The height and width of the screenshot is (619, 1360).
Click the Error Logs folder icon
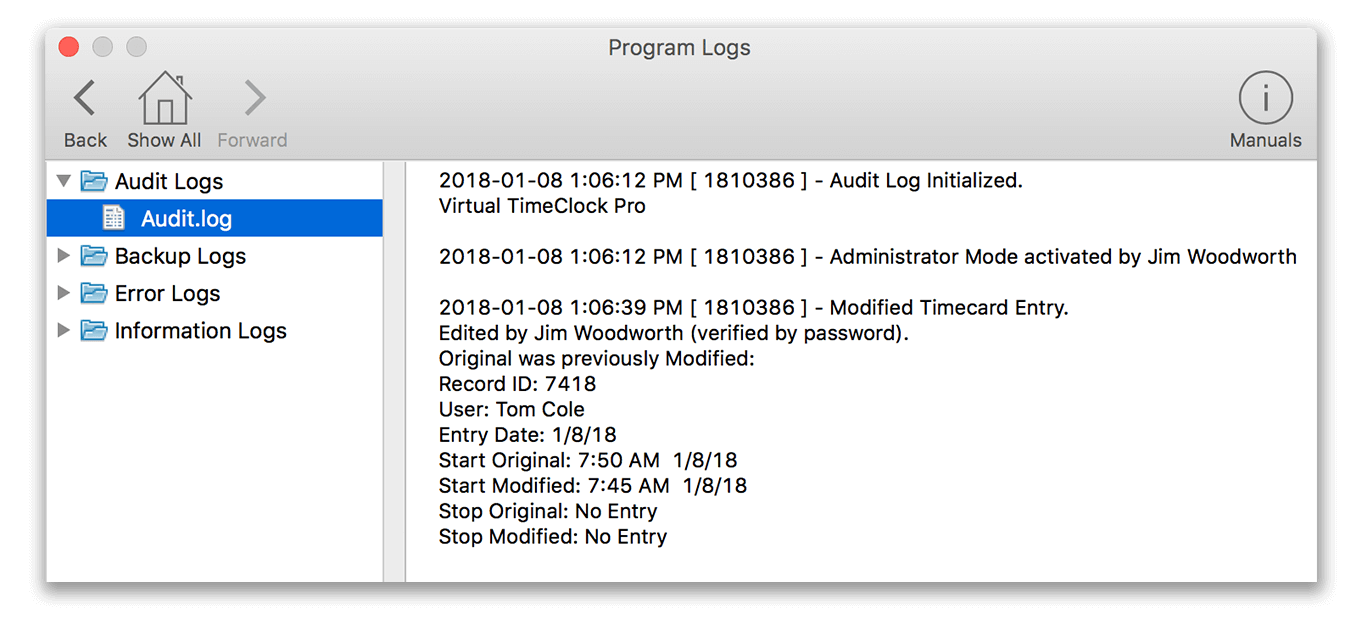93,293
